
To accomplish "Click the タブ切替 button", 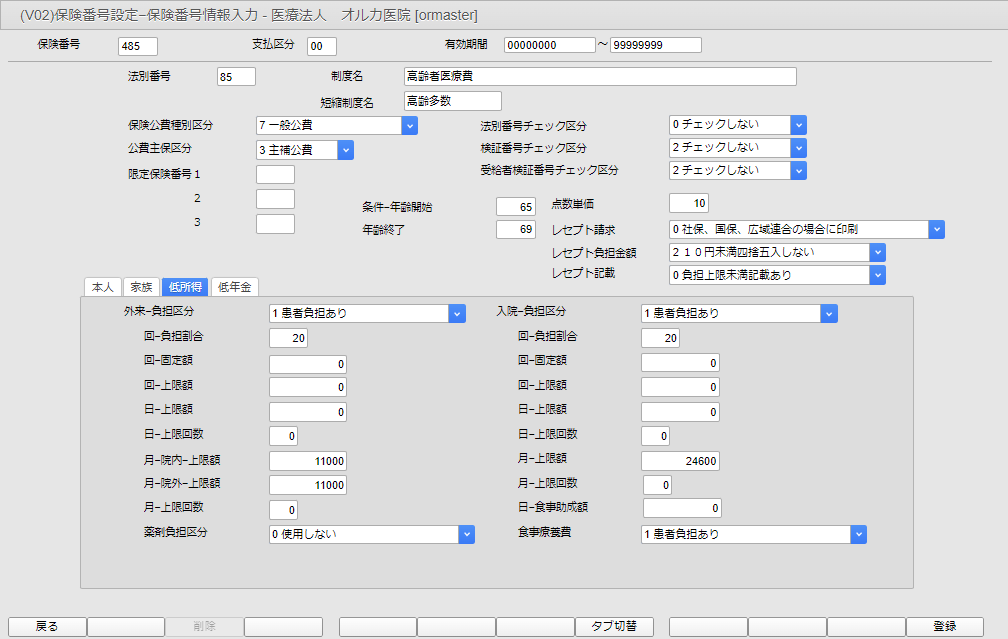I will pyautogui.click(x=614, y=626).
